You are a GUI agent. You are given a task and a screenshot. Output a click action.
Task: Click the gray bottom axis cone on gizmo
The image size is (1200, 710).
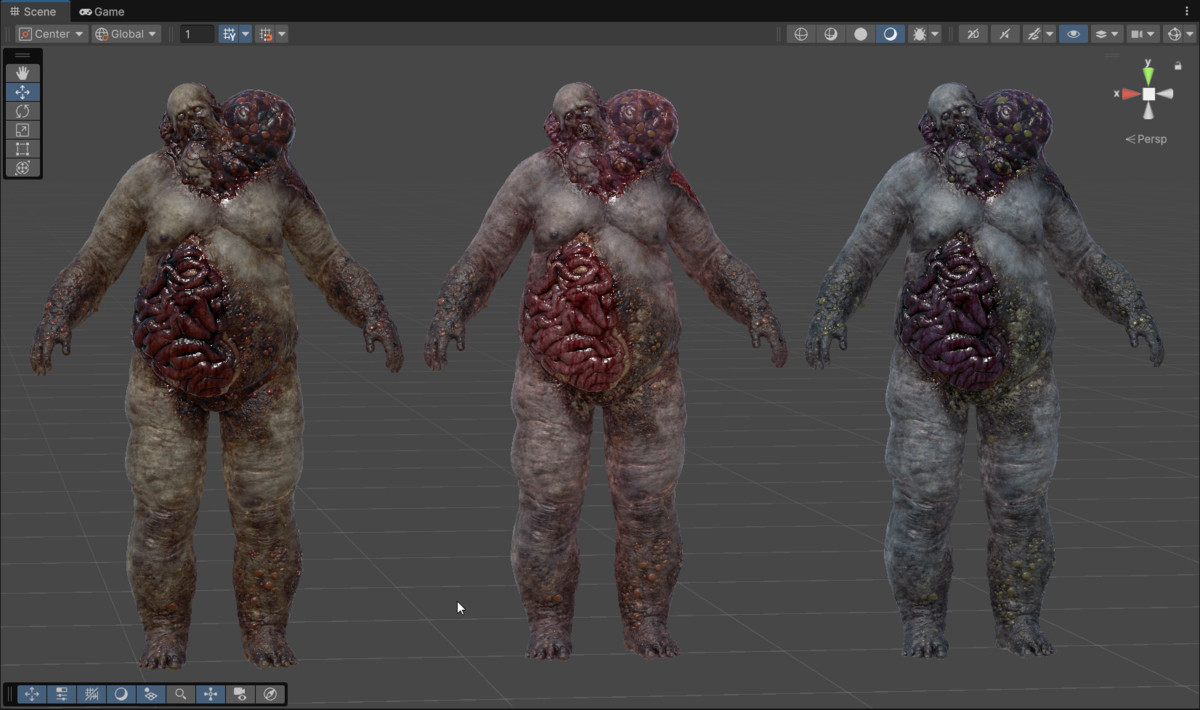click(1148, 112)
